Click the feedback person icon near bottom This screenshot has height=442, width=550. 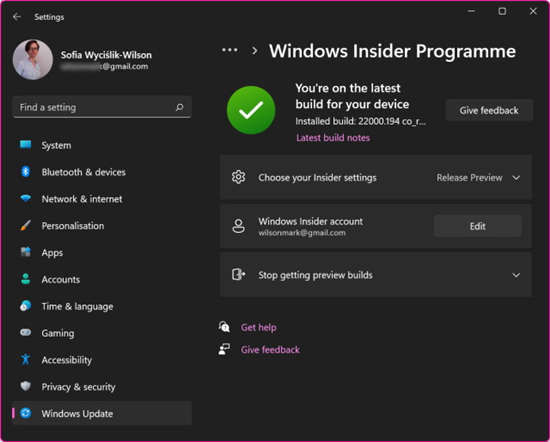[x=224, y=349]
